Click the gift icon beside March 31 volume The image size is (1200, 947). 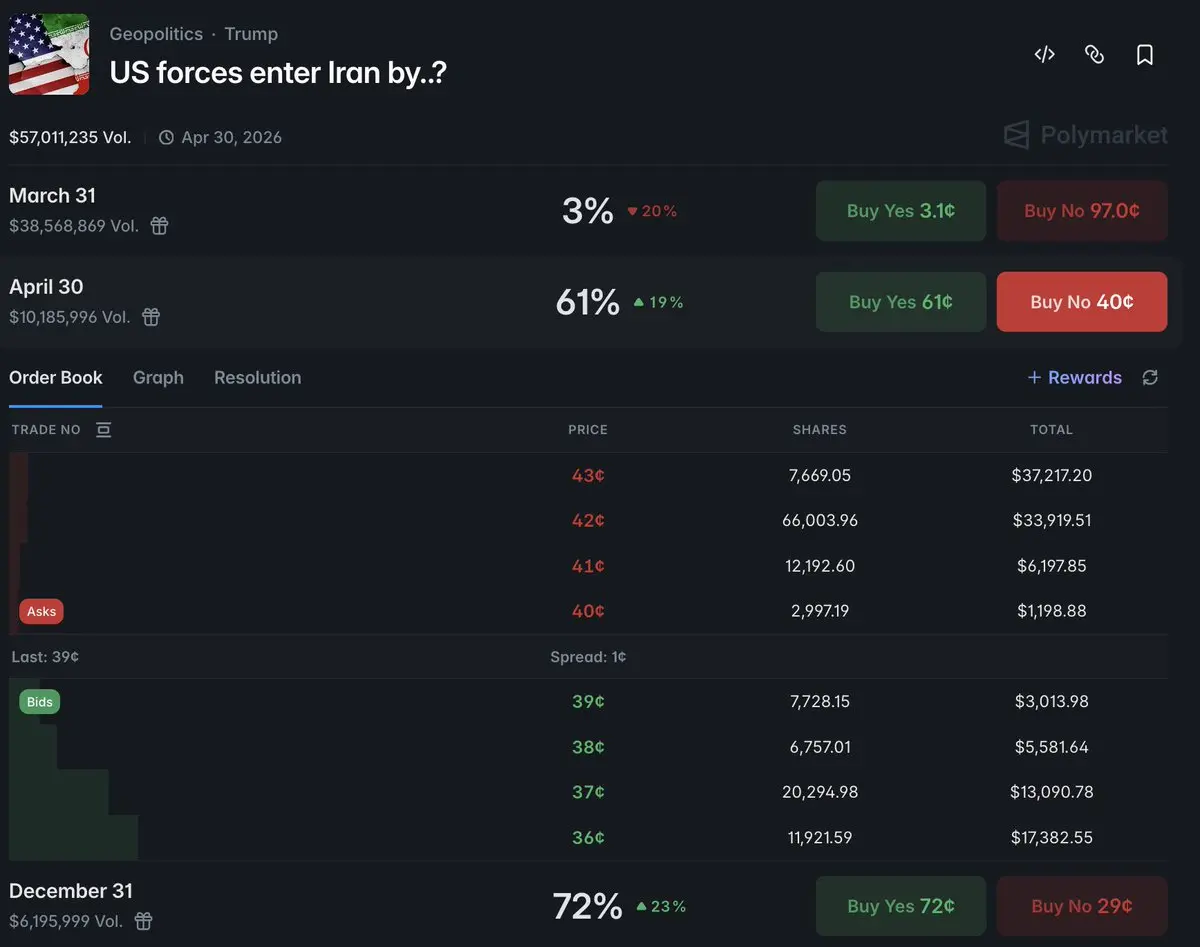pyautogui.click(x=159, y=226)
